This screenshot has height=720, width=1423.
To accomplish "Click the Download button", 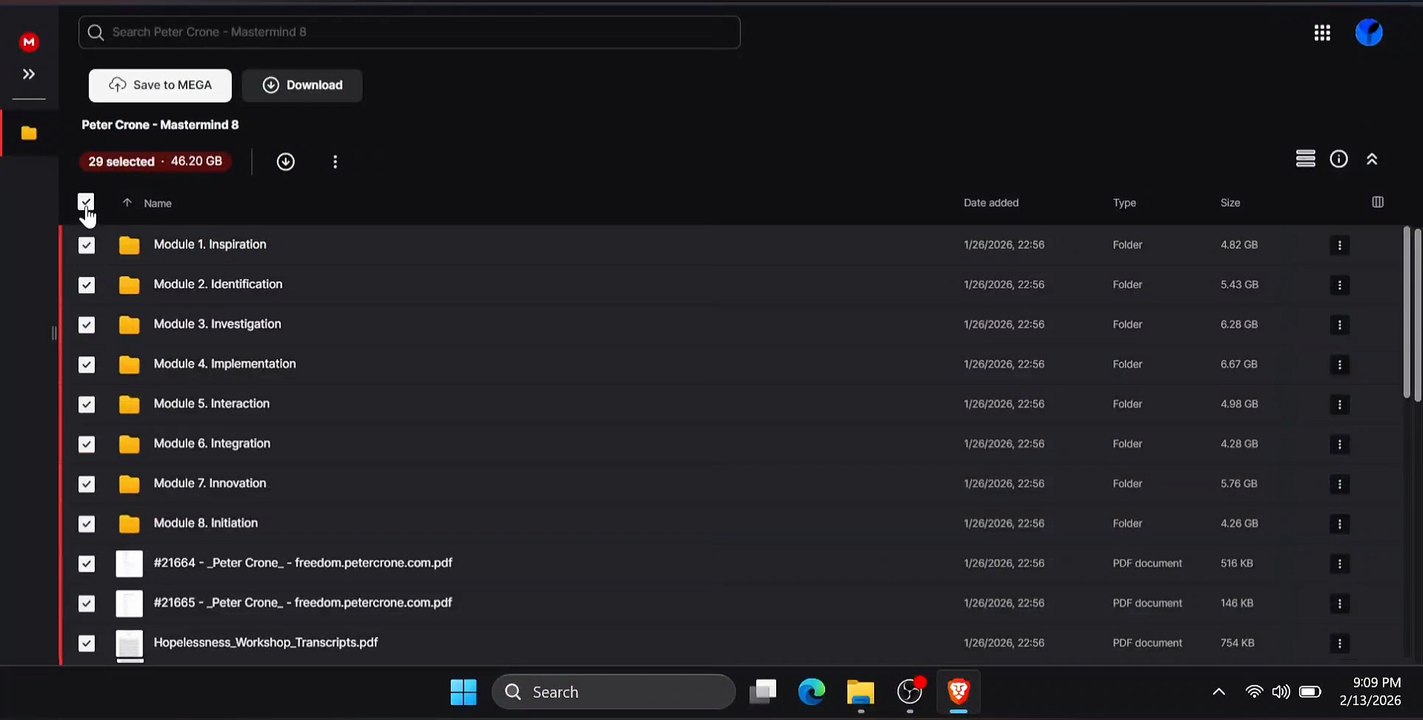I will (302, 85).
